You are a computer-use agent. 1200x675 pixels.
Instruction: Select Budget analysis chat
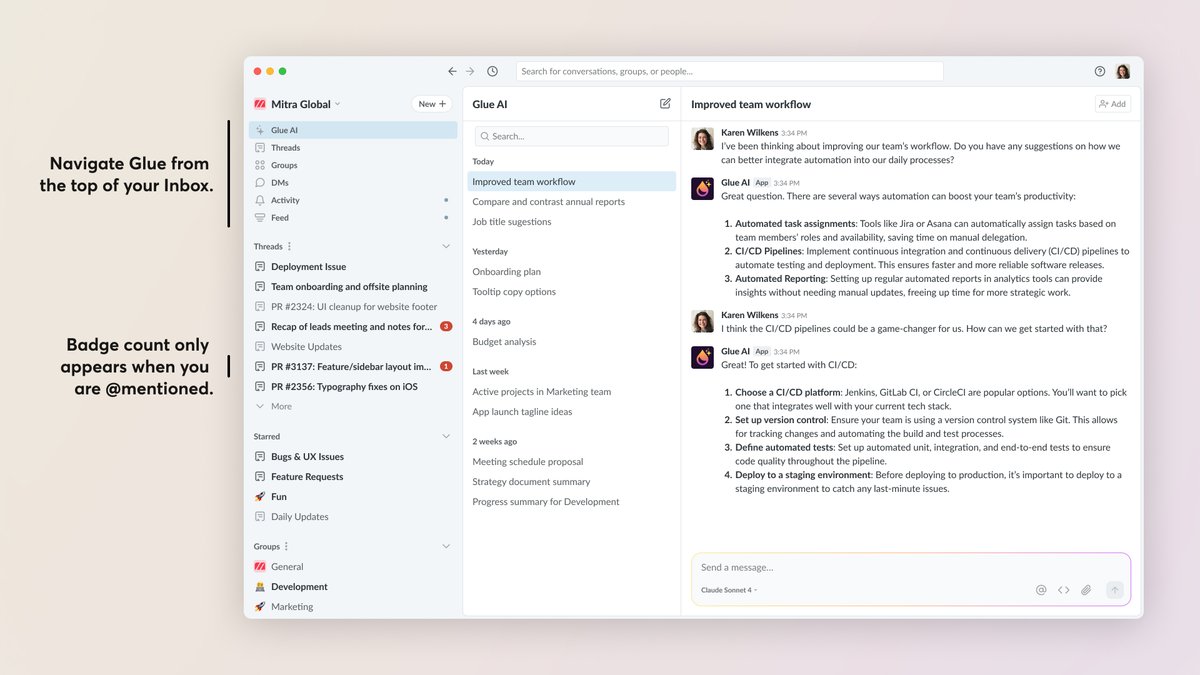tap(572, 342)
